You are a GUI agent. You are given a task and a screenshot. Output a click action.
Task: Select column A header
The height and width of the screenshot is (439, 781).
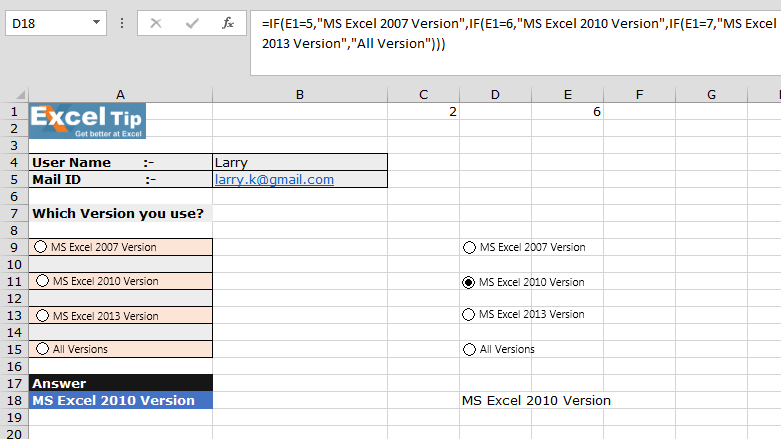coord(121,95)
